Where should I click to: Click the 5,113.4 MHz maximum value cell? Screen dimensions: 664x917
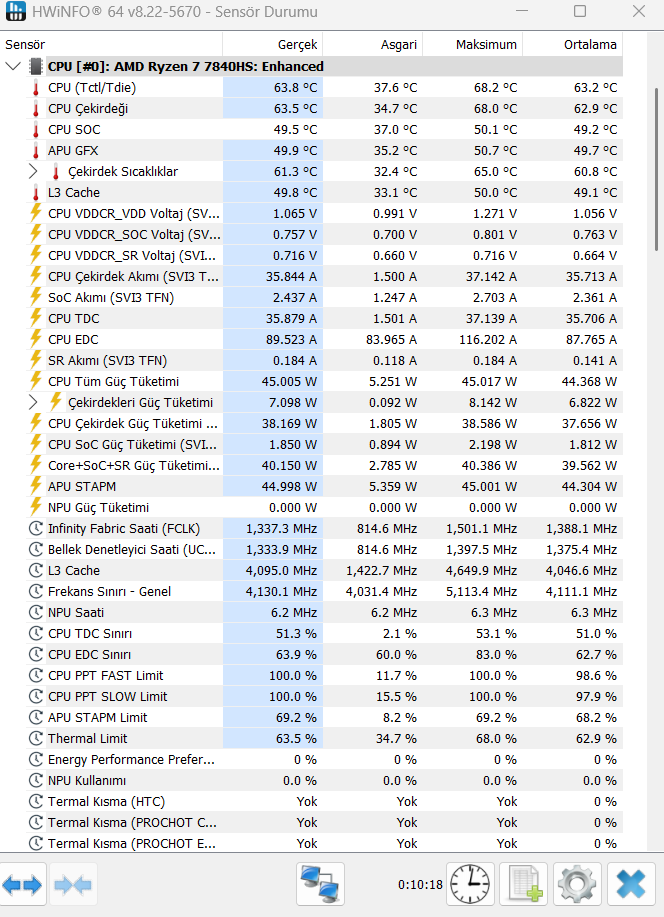click(473, 592)
